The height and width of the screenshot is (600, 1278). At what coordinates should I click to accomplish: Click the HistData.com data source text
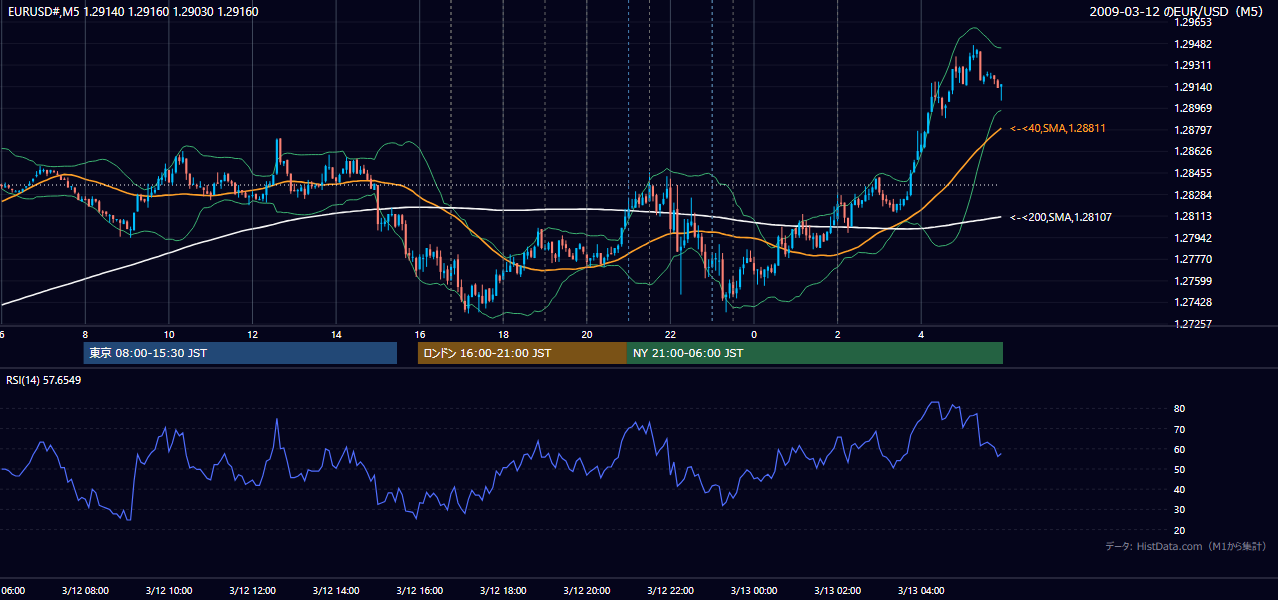(x=1186, y=546)
